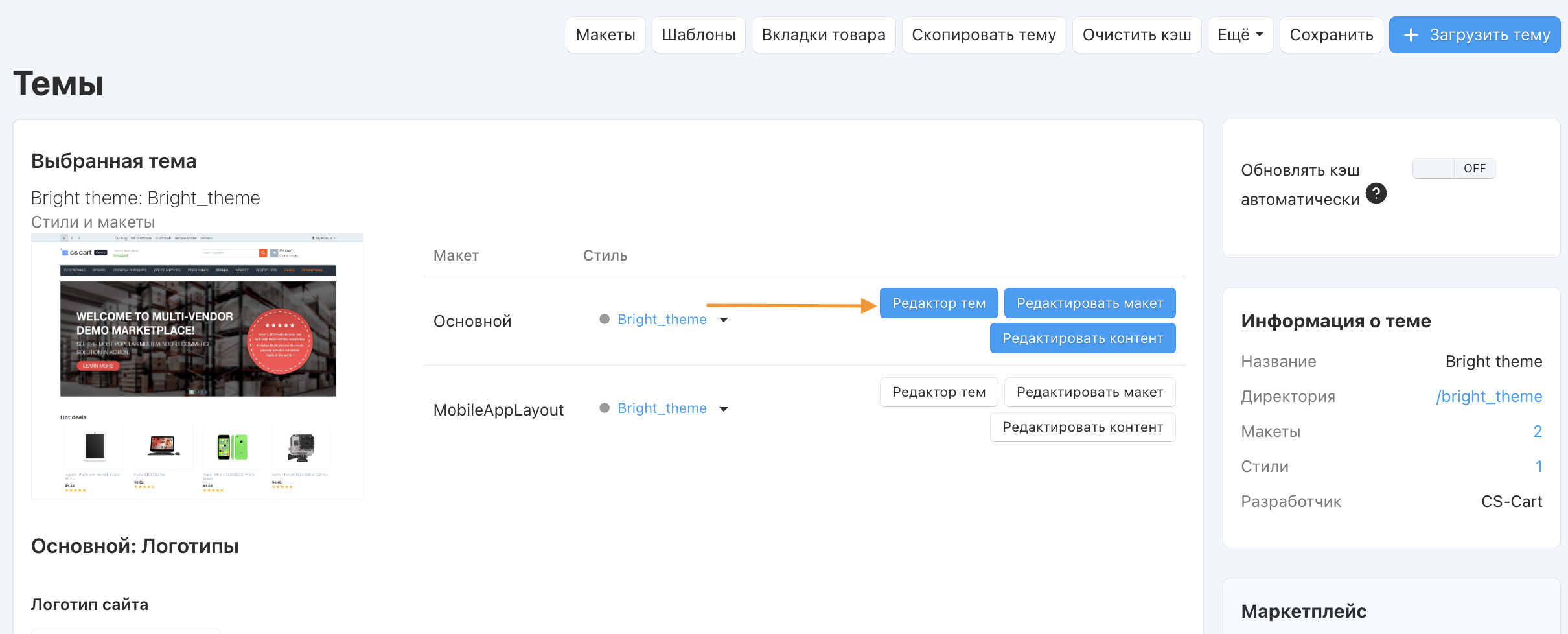
Task: Click Редактировать макет for Основной layout
Action: click(x=1089, y=303)
